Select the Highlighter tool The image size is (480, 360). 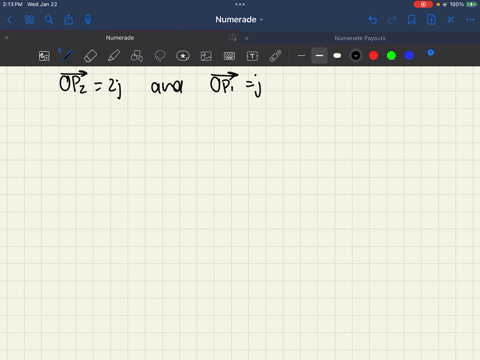coord(114,56)
